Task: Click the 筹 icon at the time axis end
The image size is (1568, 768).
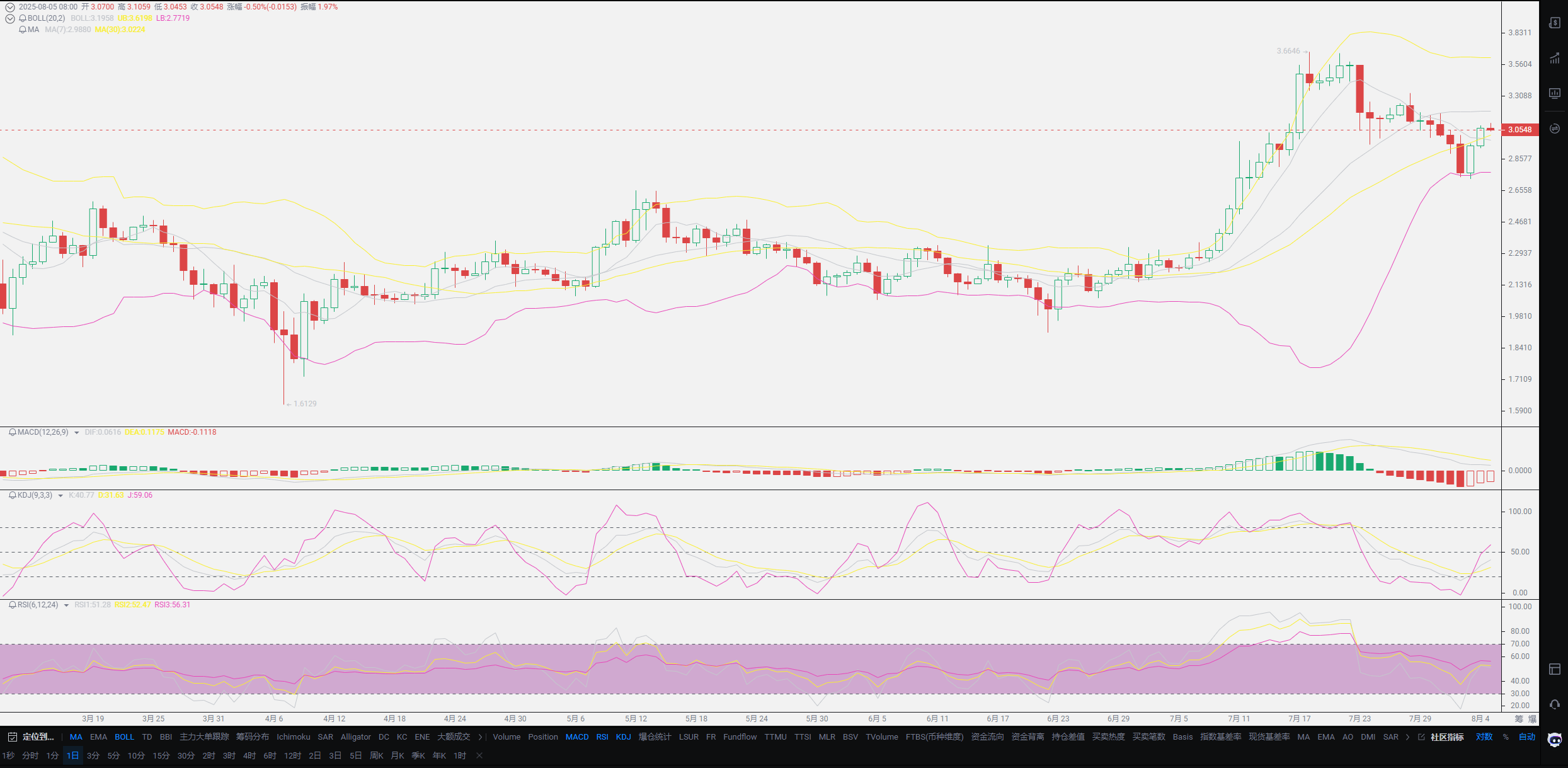Action: tap(1519, 719)
